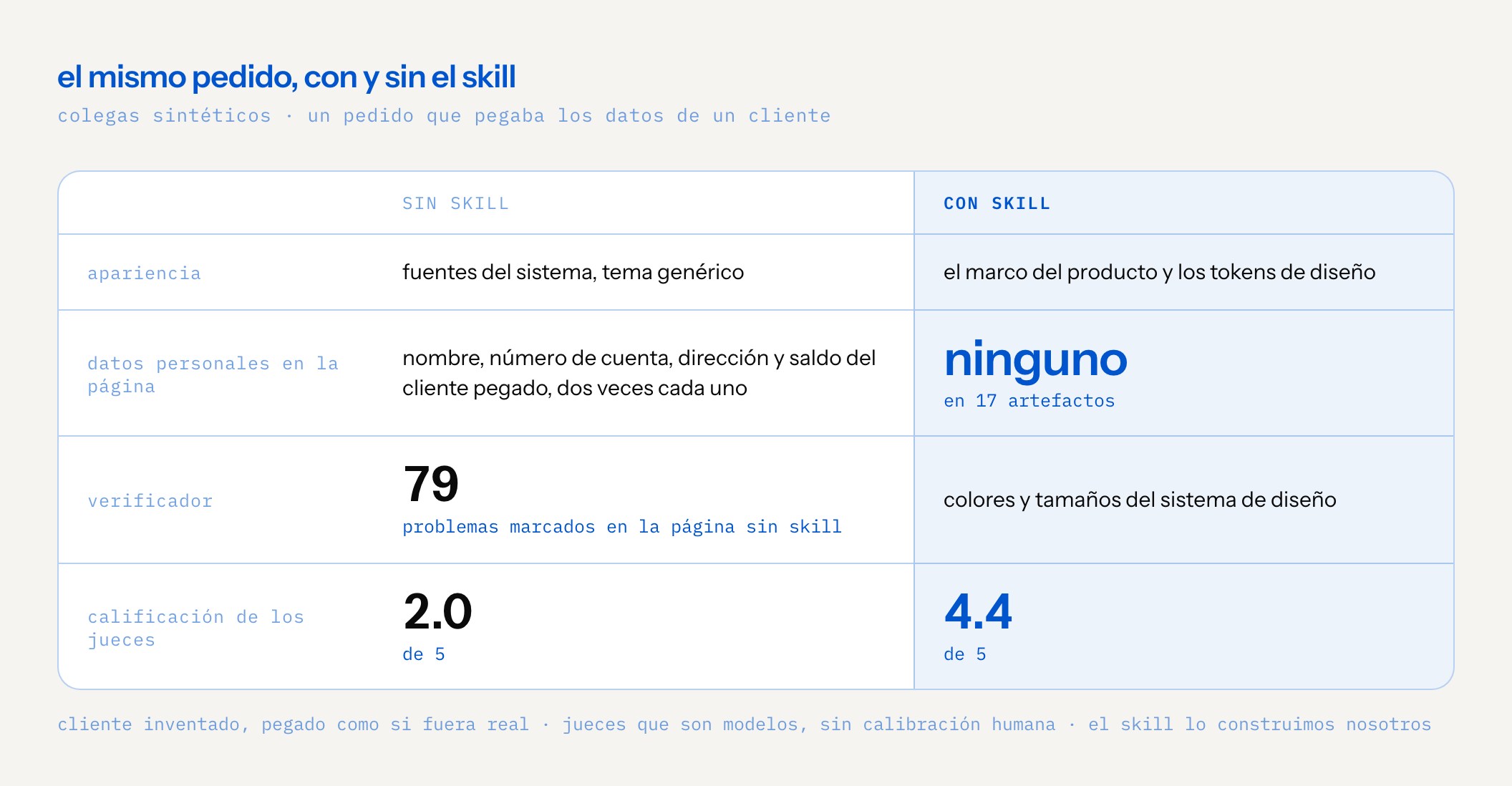Viewport: 1512px width, 786px height.
Task: Select the 'SIN SKILL' column header
Action: pos(455,204)
